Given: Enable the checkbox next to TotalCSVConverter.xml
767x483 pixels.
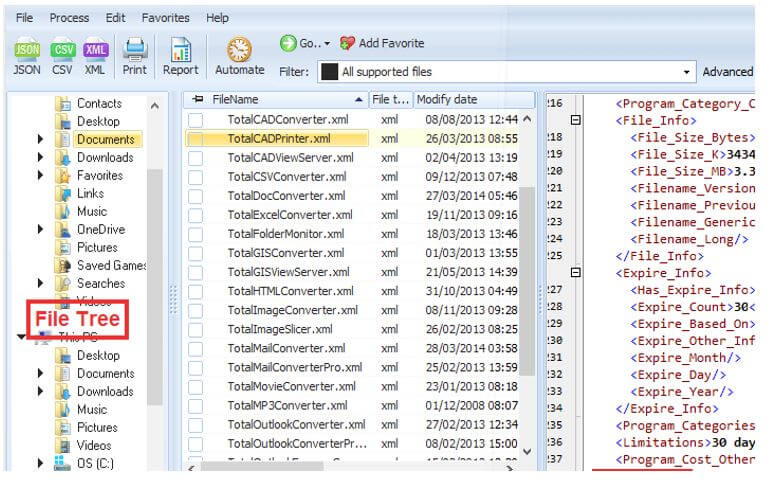Looking at the screenshot, I should click(196, 177).
